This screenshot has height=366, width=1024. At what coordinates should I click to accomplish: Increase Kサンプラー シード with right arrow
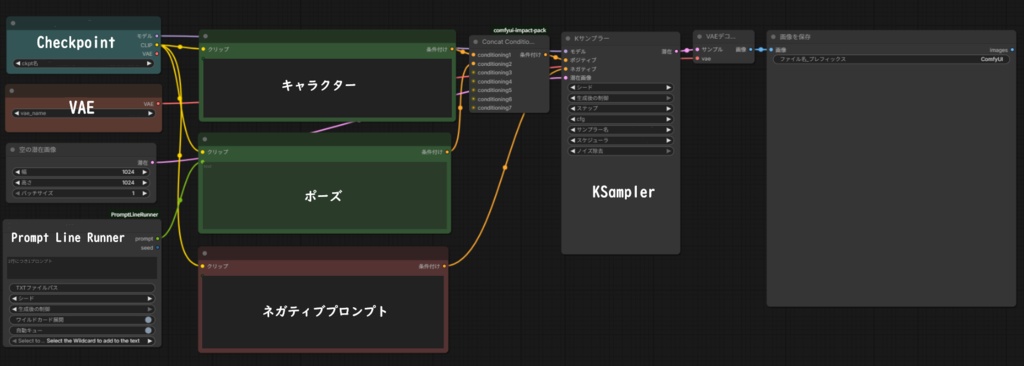668,87
